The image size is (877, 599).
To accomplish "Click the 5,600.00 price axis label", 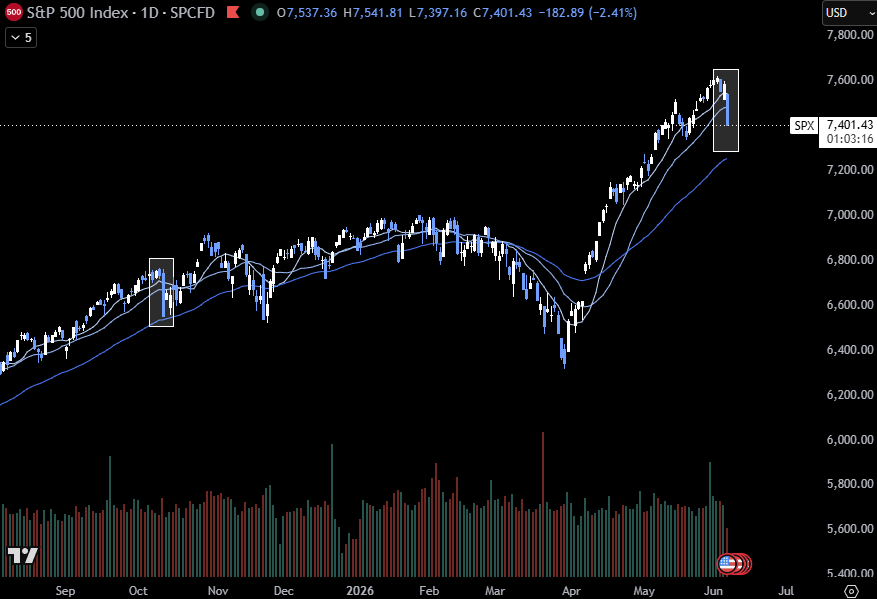I will [850, 529].
